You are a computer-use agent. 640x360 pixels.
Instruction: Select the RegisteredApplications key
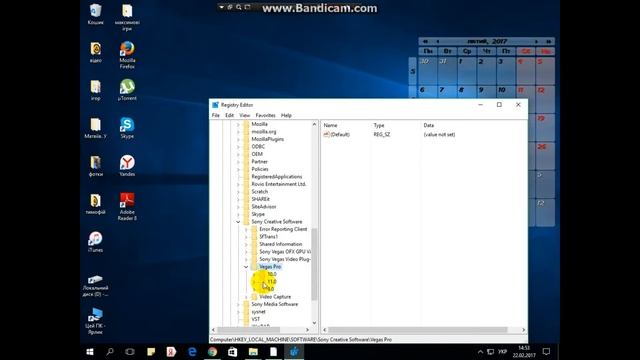click(x=277, y=177)
